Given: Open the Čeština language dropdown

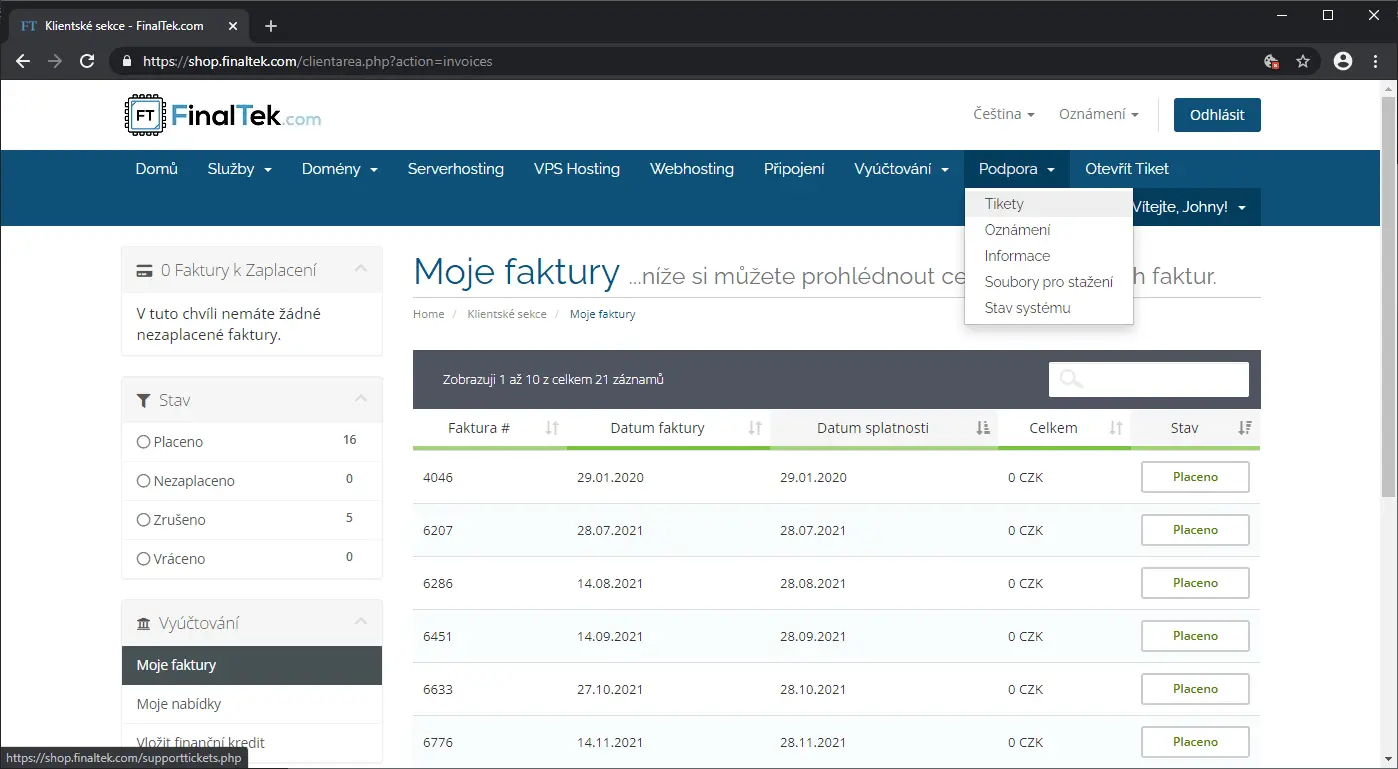Looking at the screenshot, I should [x=1003, y=114].
